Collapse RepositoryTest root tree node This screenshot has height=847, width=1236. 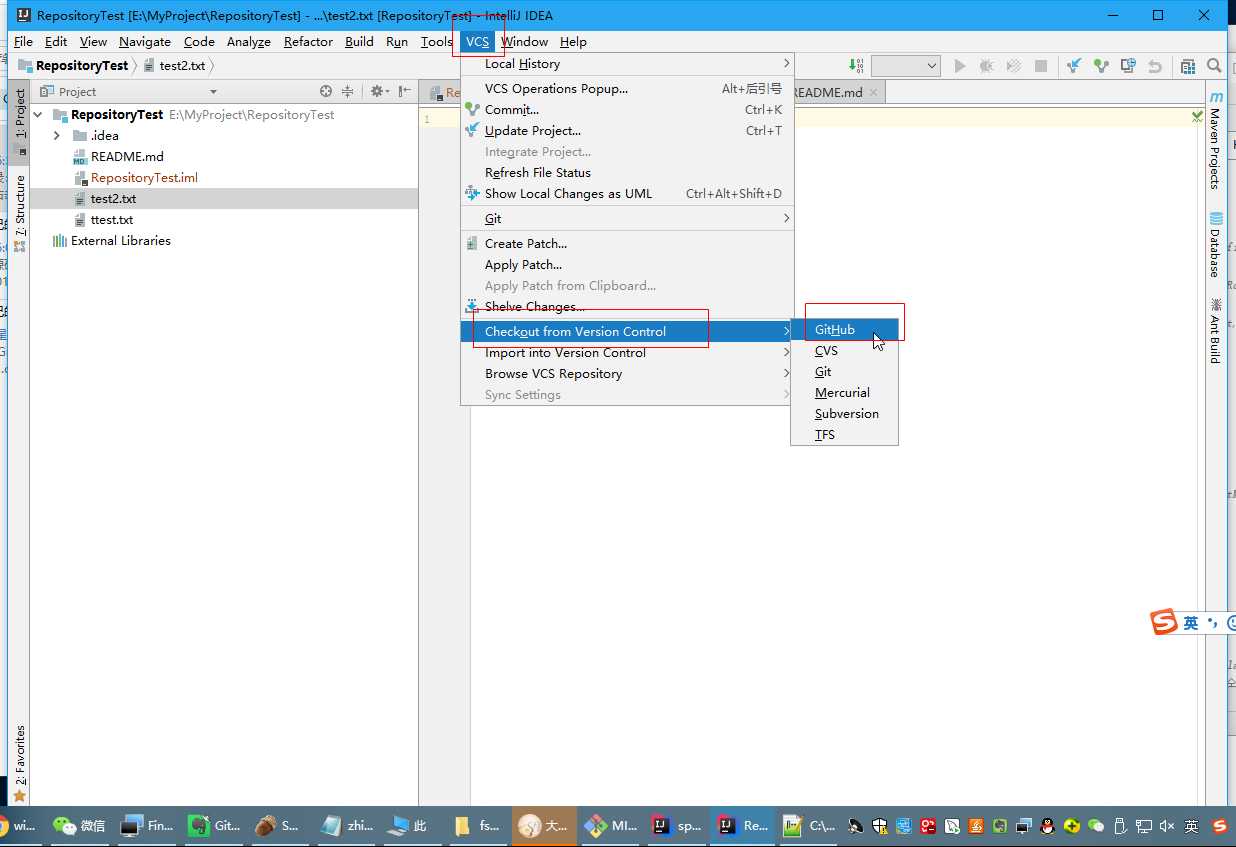(38, 115)
